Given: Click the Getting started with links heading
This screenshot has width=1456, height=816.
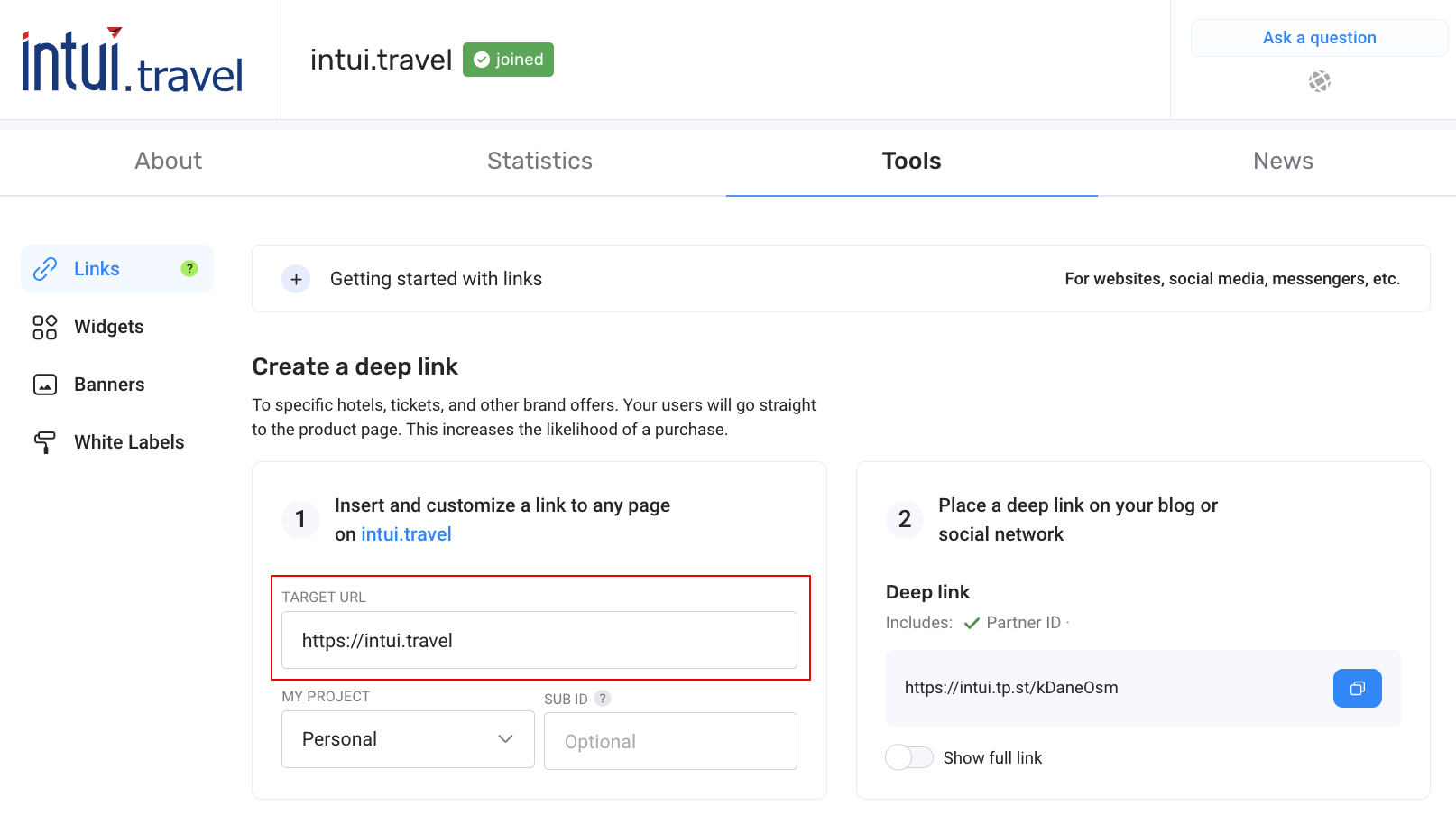Looking at the screenshot, I should point(436,279).
